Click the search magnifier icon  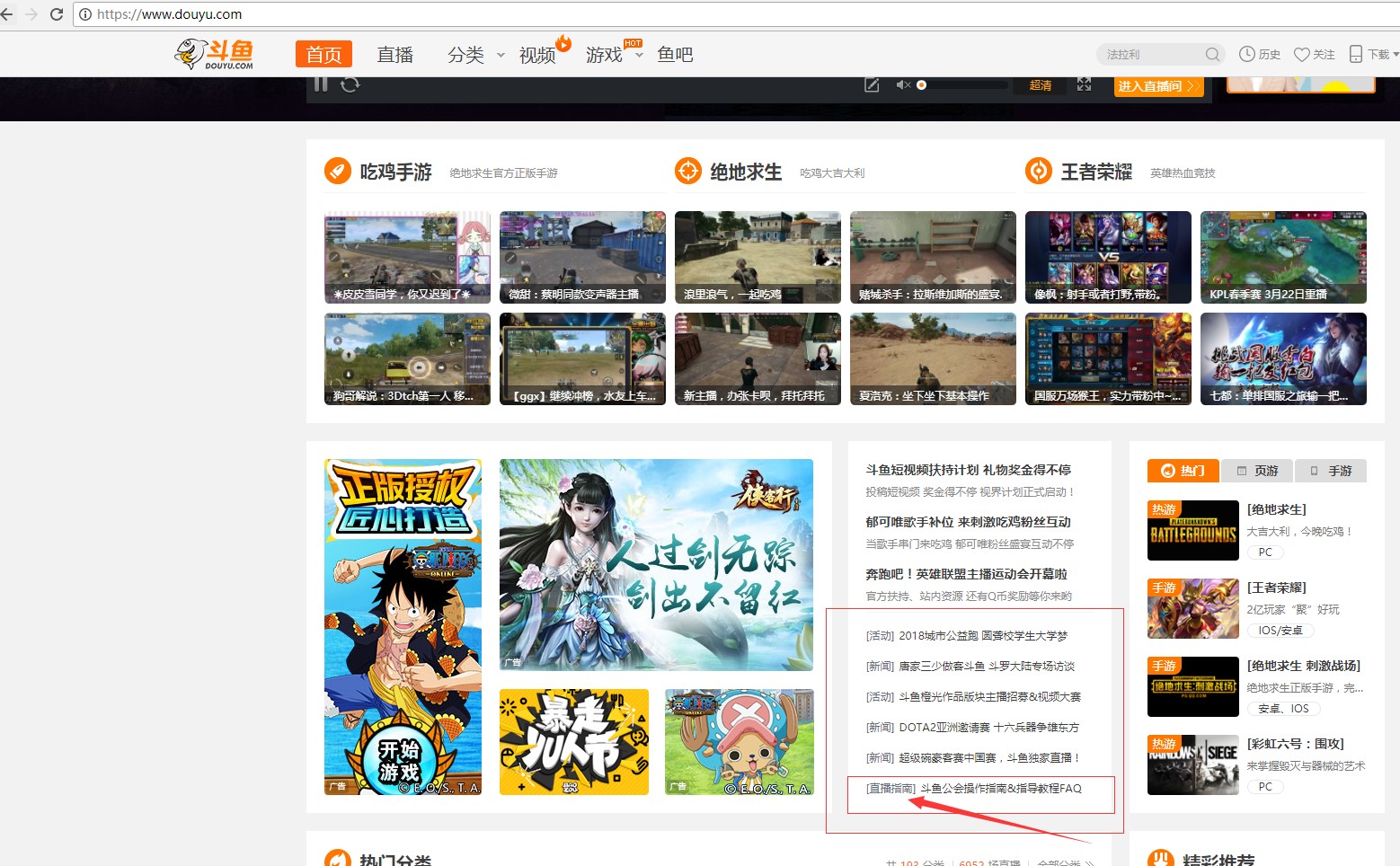1212,55
